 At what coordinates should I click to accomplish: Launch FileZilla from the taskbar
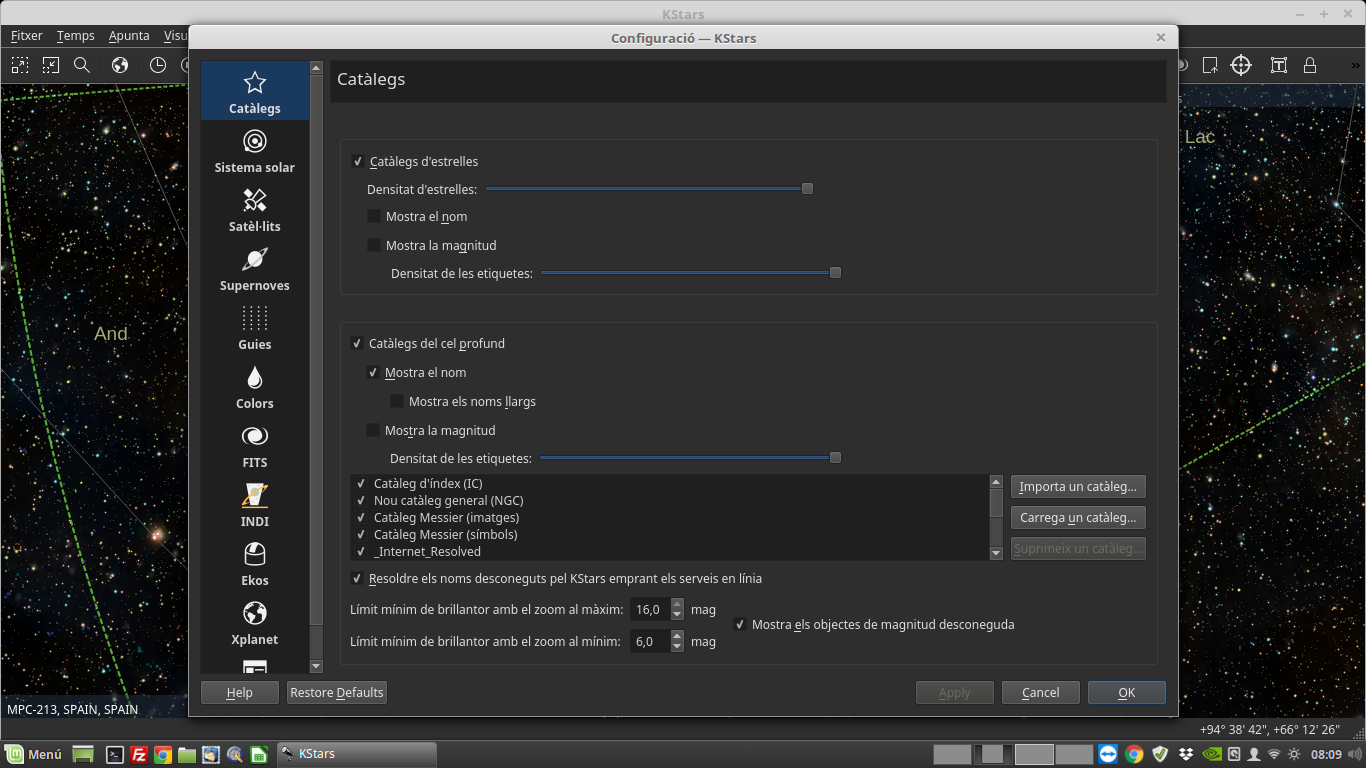coord(140,755)
